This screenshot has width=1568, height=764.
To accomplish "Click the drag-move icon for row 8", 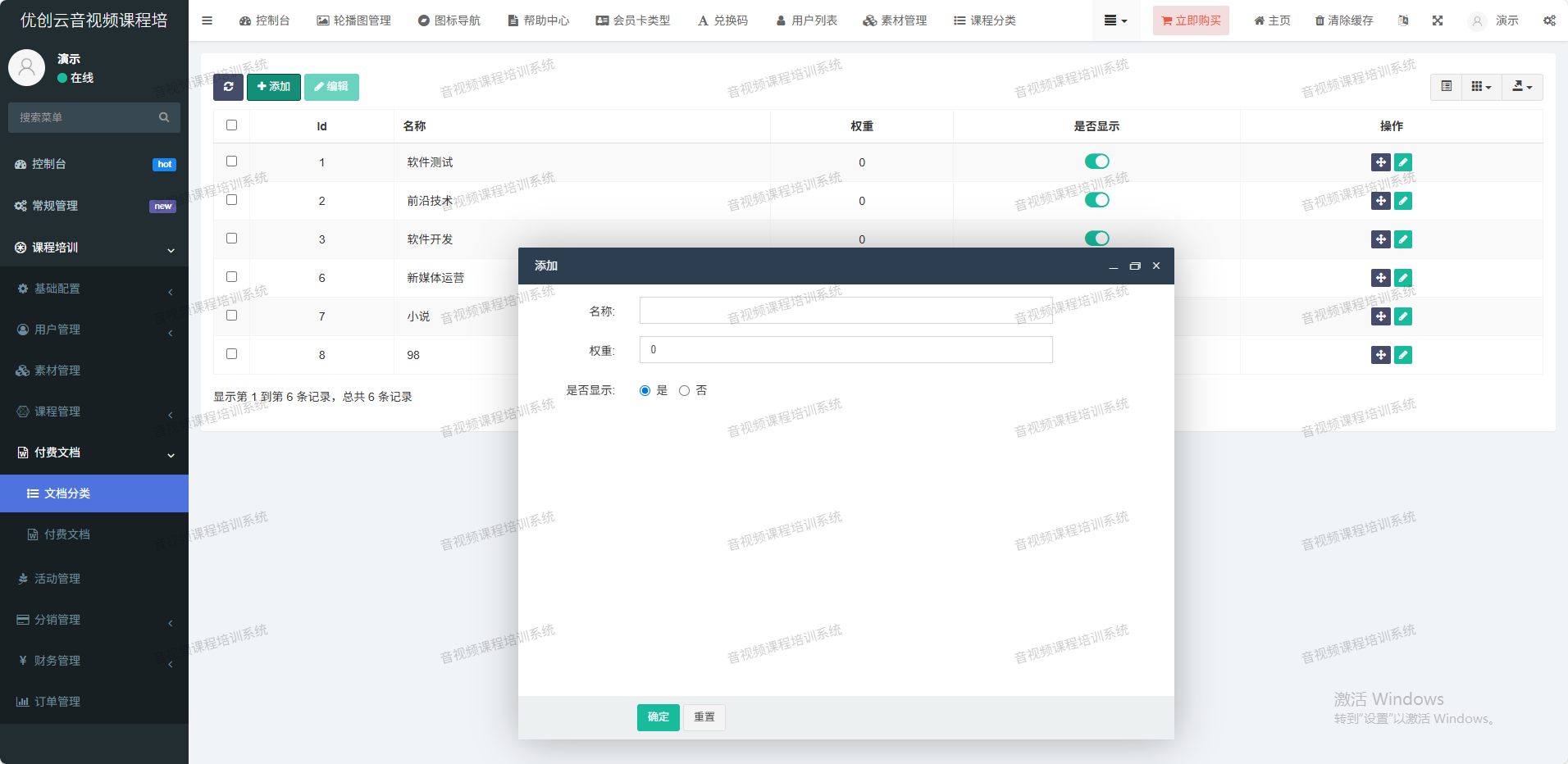I will coord(1380,355).
